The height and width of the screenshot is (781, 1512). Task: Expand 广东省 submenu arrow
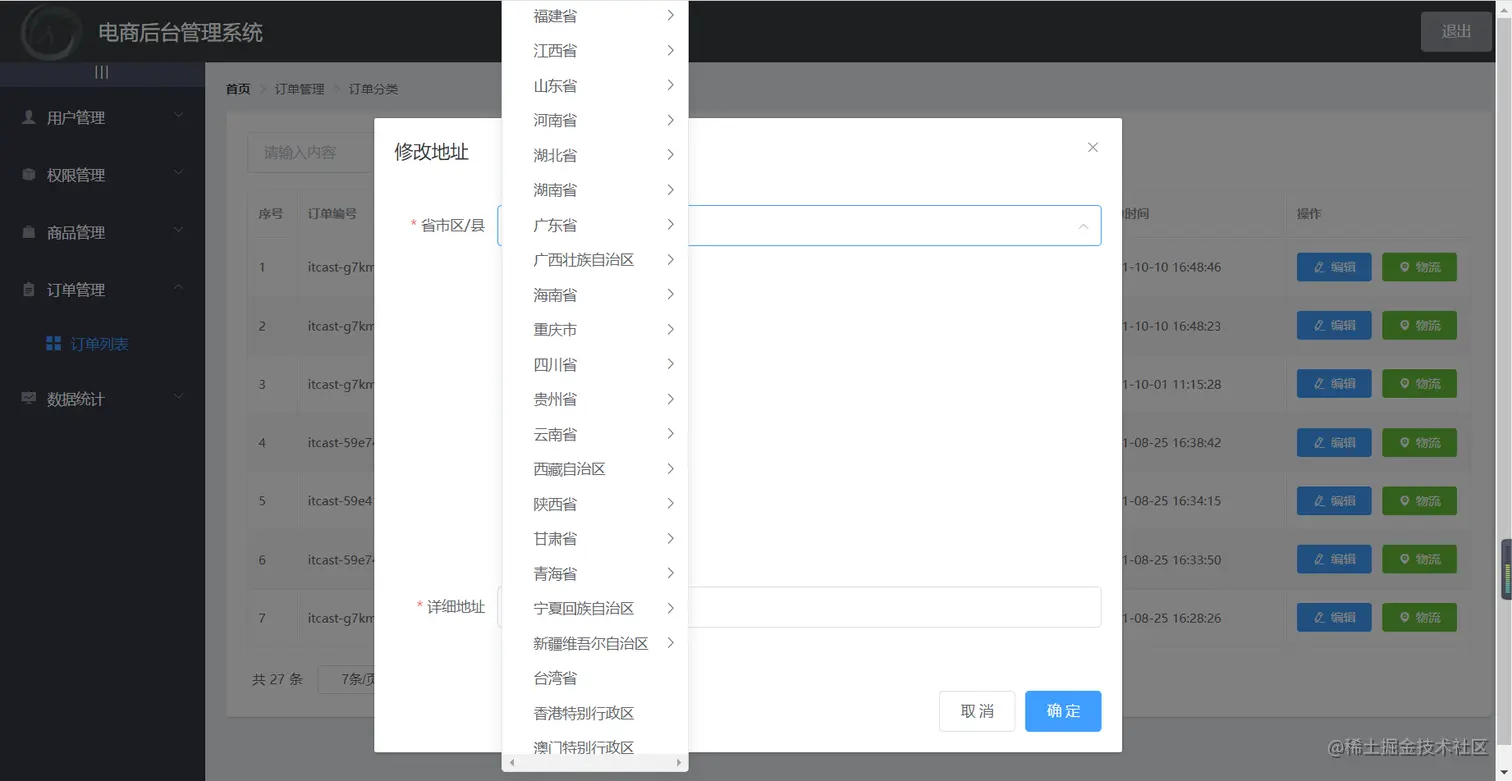click(x=670, y=224)
